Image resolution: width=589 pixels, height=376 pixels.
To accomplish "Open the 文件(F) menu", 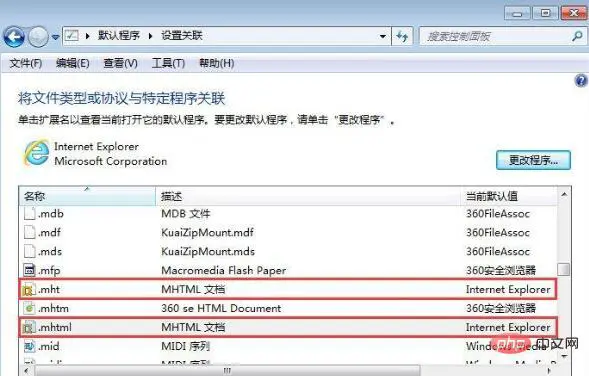I will pos(26,63).
